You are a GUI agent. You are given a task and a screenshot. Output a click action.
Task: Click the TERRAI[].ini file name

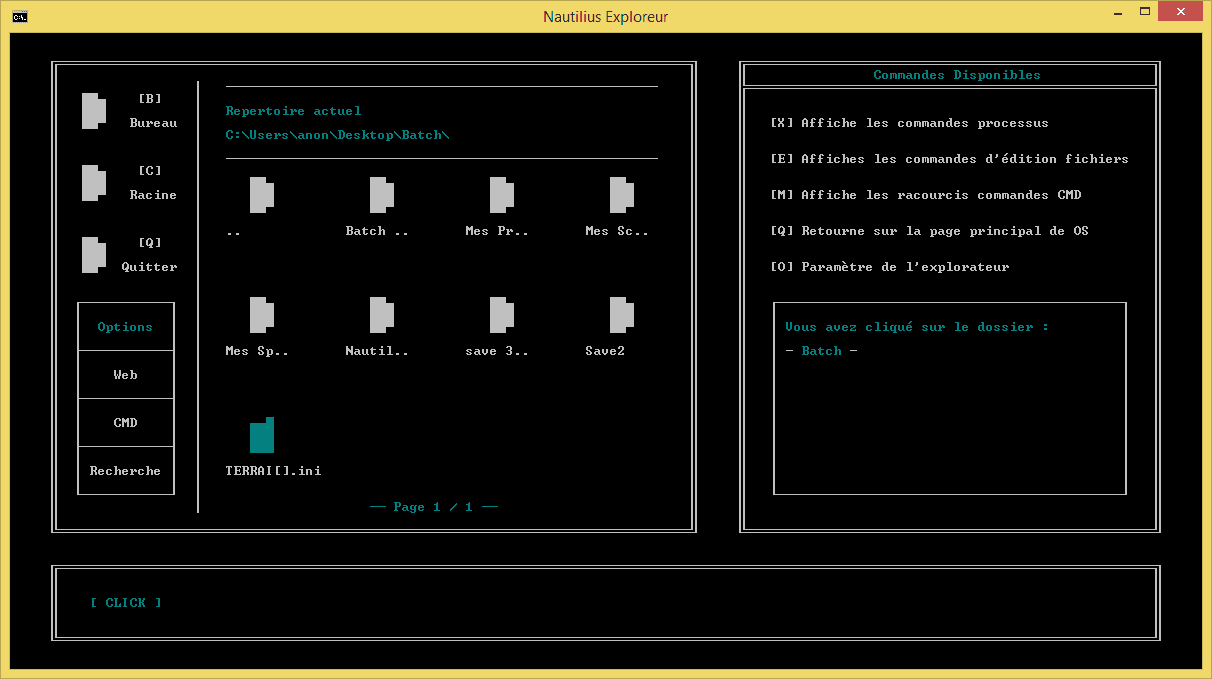pyautogui.click(x=274, y=471)
